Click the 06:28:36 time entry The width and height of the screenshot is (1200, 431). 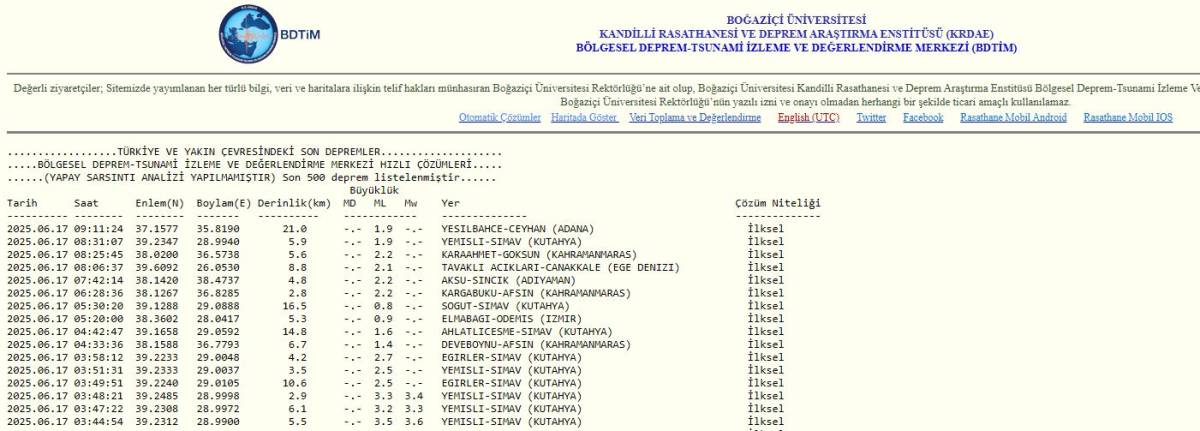(x=99, y=294)
